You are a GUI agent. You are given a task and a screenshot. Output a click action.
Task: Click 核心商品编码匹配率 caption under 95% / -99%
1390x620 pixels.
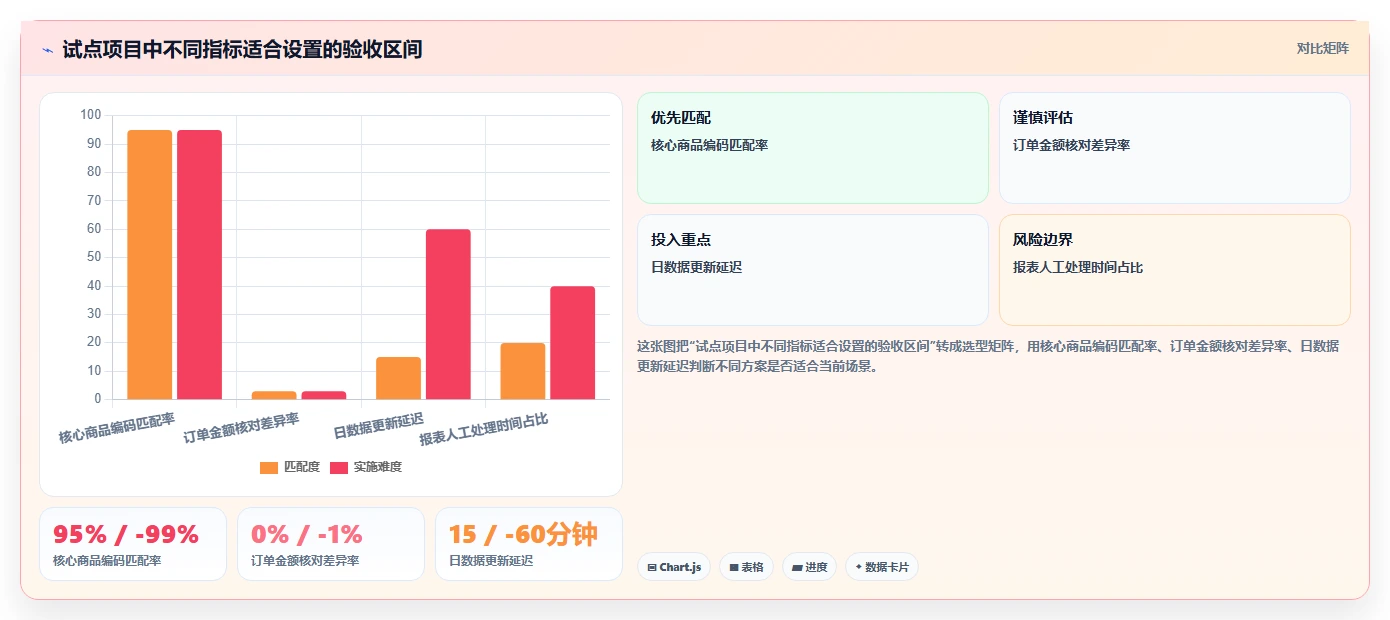click(107, 561)
